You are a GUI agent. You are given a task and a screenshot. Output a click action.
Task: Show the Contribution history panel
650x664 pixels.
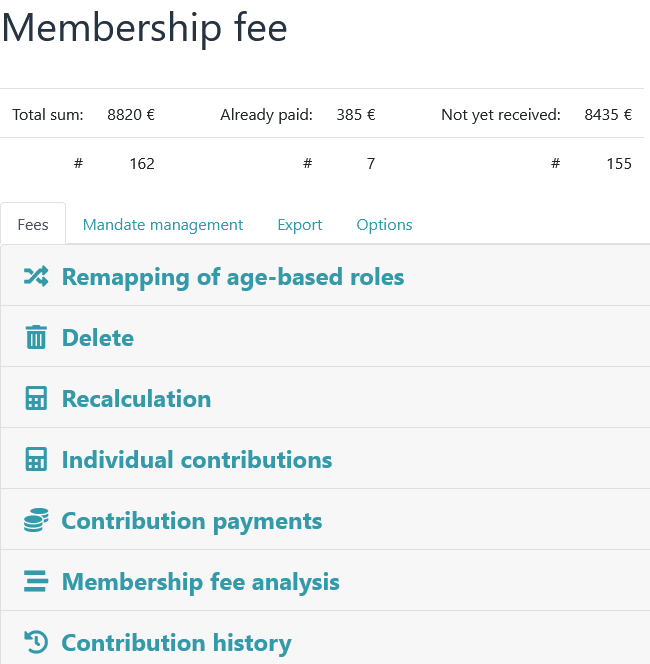point(177,643)
